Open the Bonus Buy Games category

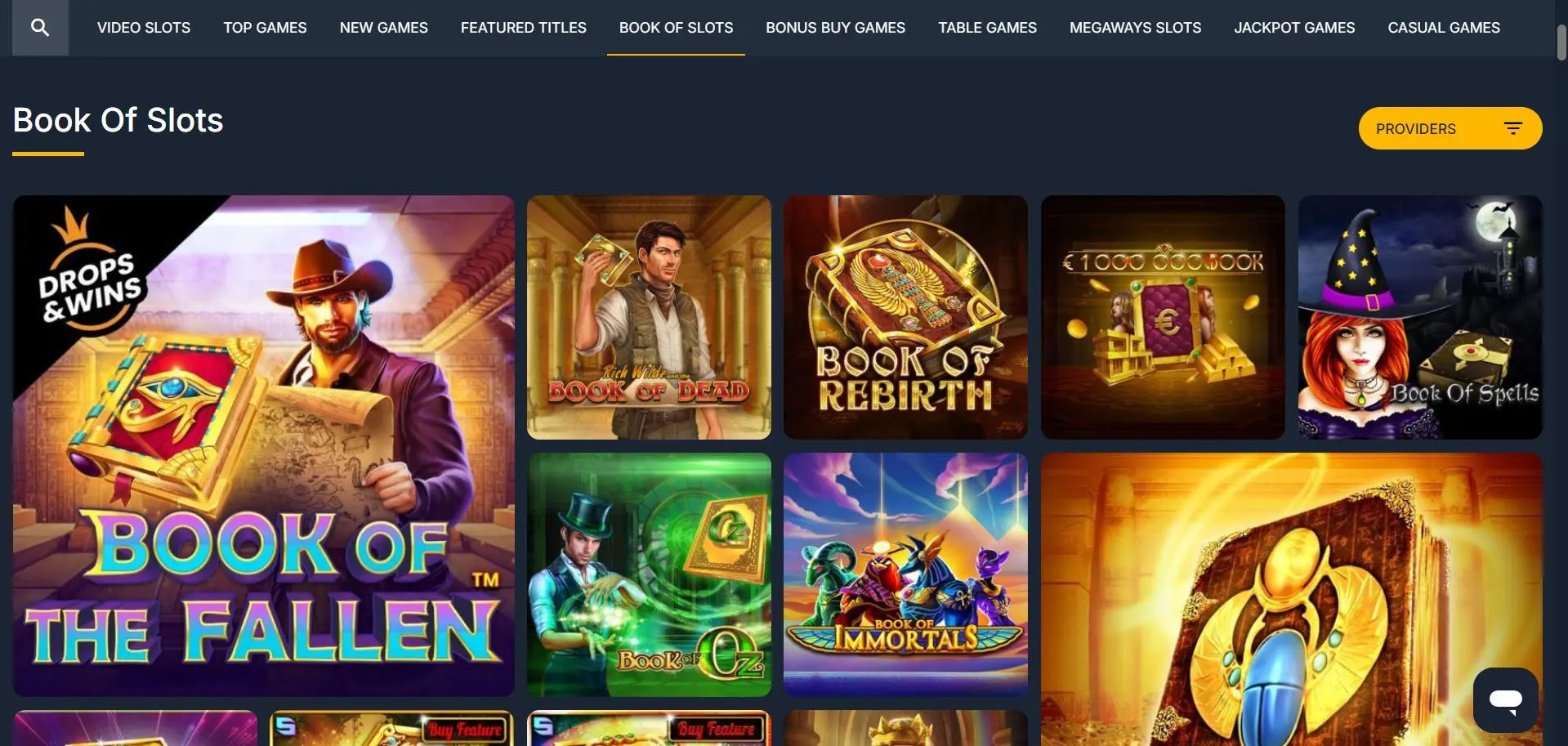tap(835, 28)
